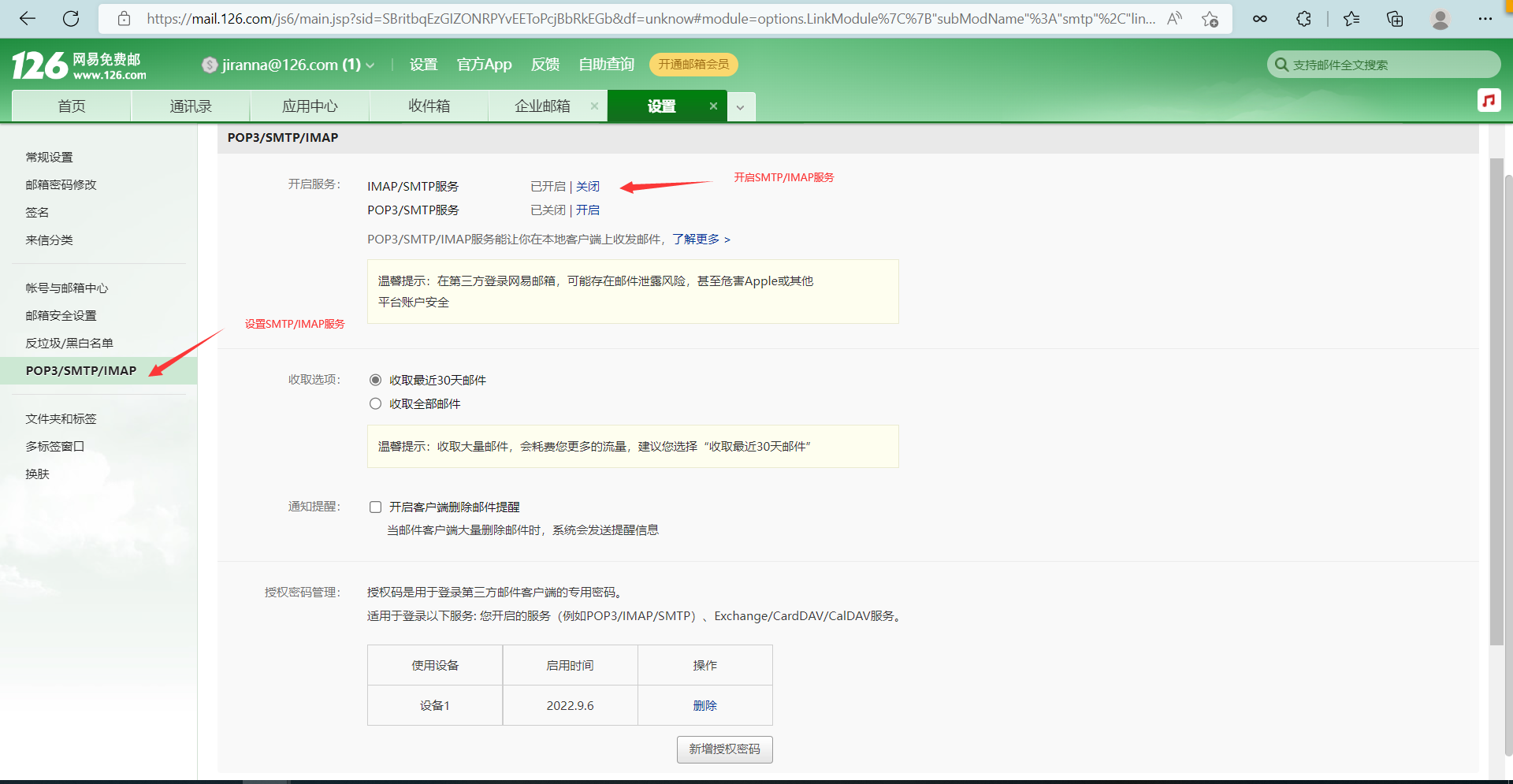Open 帐号与邮箱中心 in the sidebar
This screenshot has width=1513, height=784.
67,288
